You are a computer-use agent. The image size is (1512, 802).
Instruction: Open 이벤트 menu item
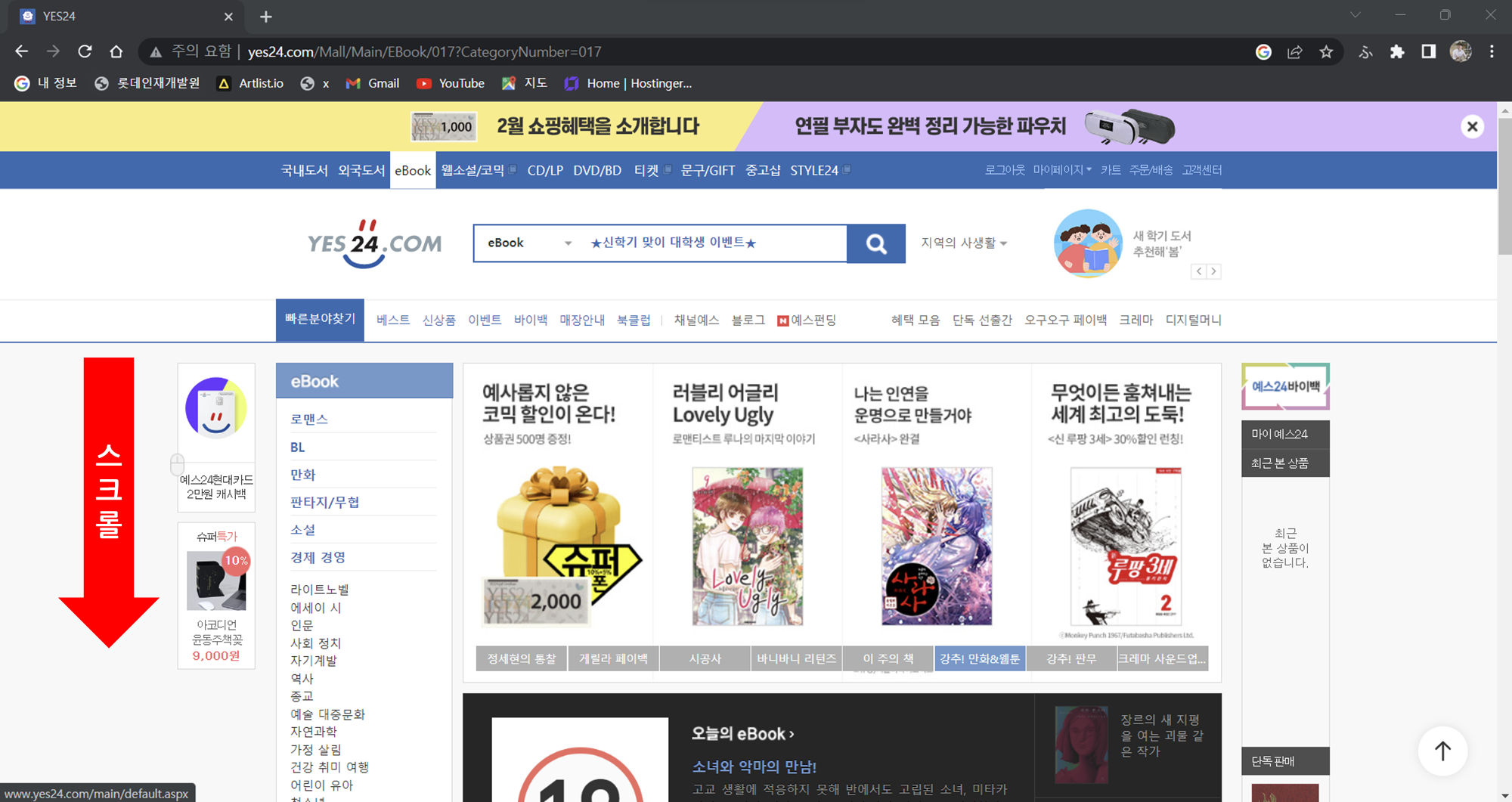click(485, 320)
